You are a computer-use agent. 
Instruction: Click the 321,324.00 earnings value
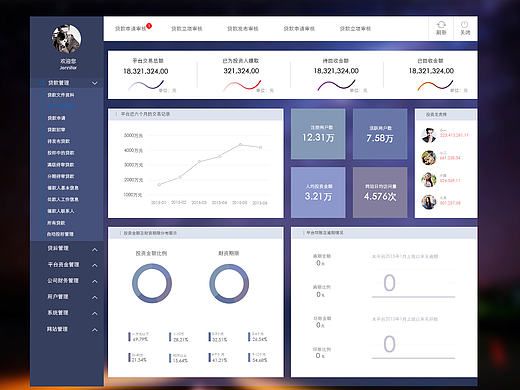(x=241, y=71)
